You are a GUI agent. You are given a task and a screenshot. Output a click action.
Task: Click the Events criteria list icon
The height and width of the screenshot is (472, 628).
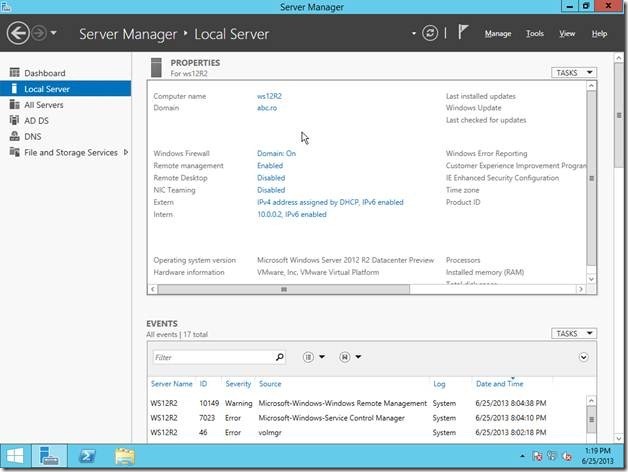click(308, 357)
